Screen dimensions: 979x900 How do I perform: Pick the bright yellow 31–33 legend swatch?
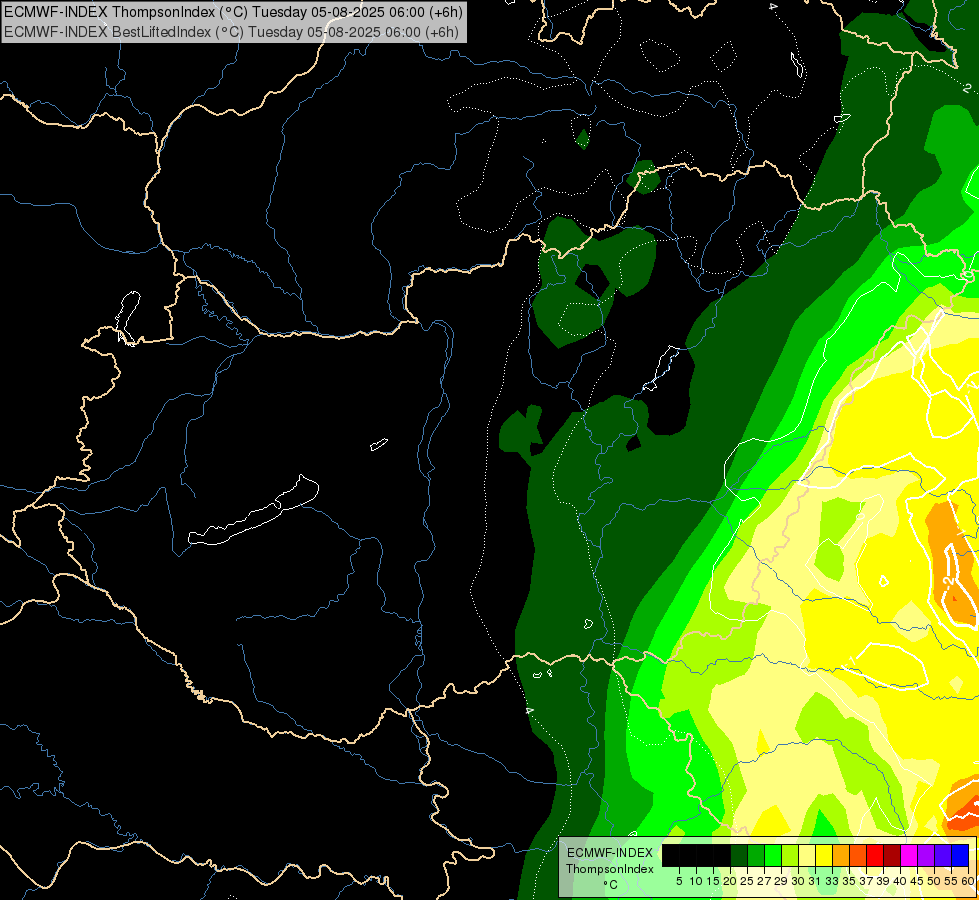tap(824, 855)
